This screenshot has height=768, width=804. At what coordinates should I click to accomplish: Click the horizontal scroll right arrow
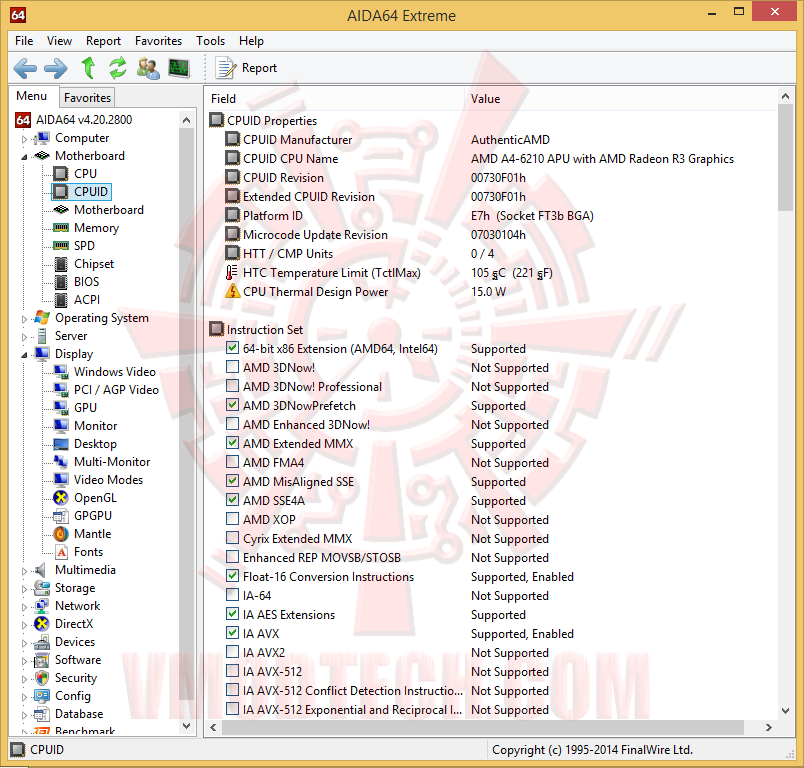768,727
